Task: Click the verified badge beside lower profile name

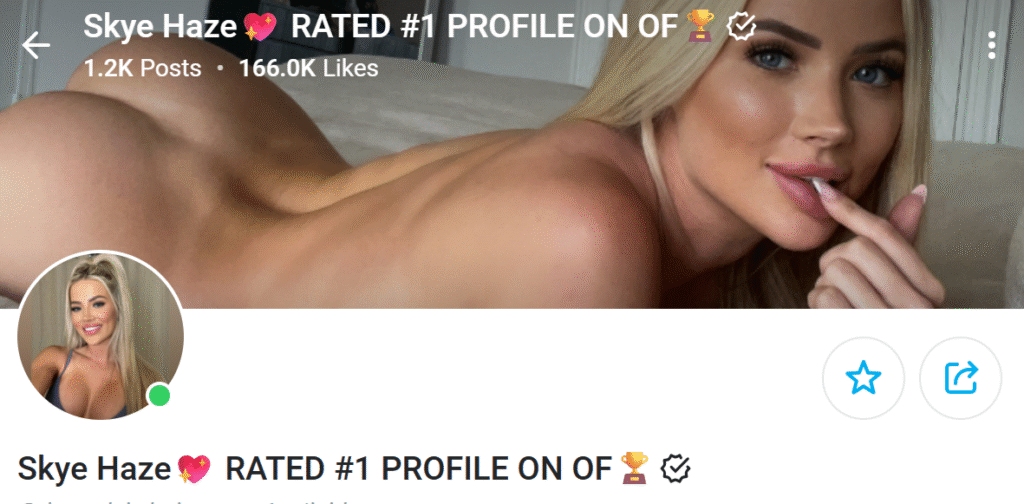Action: coord(675,468)
